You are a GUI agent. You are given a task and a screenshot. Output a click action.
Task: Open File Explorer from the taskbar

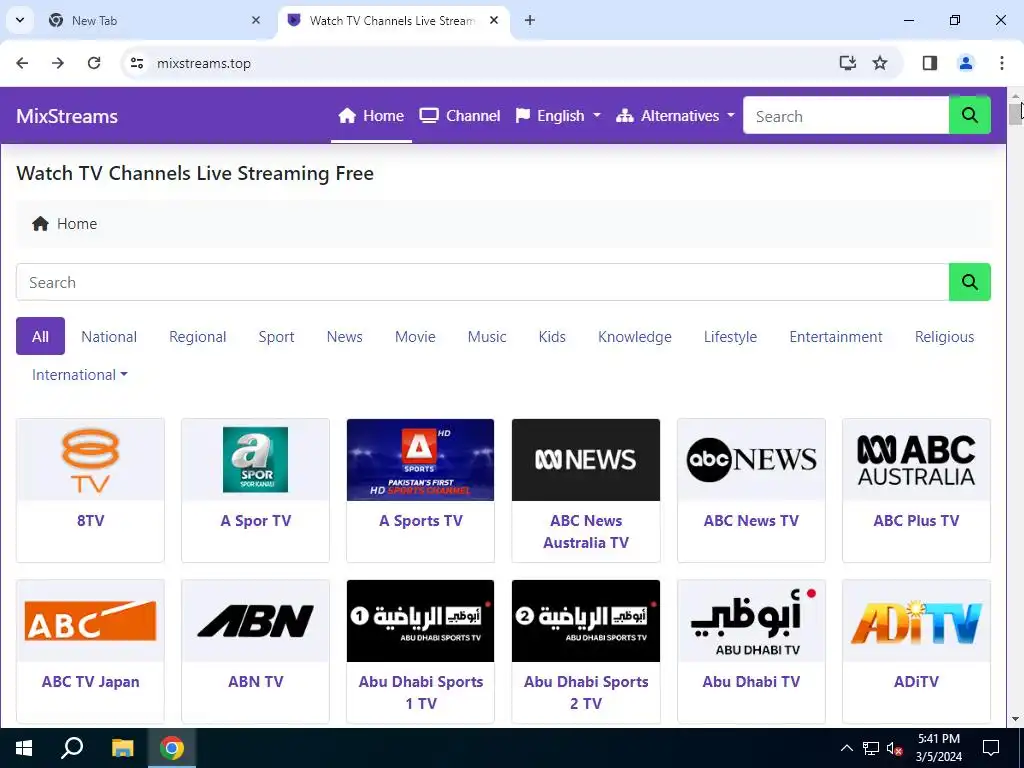pos(122,748)
